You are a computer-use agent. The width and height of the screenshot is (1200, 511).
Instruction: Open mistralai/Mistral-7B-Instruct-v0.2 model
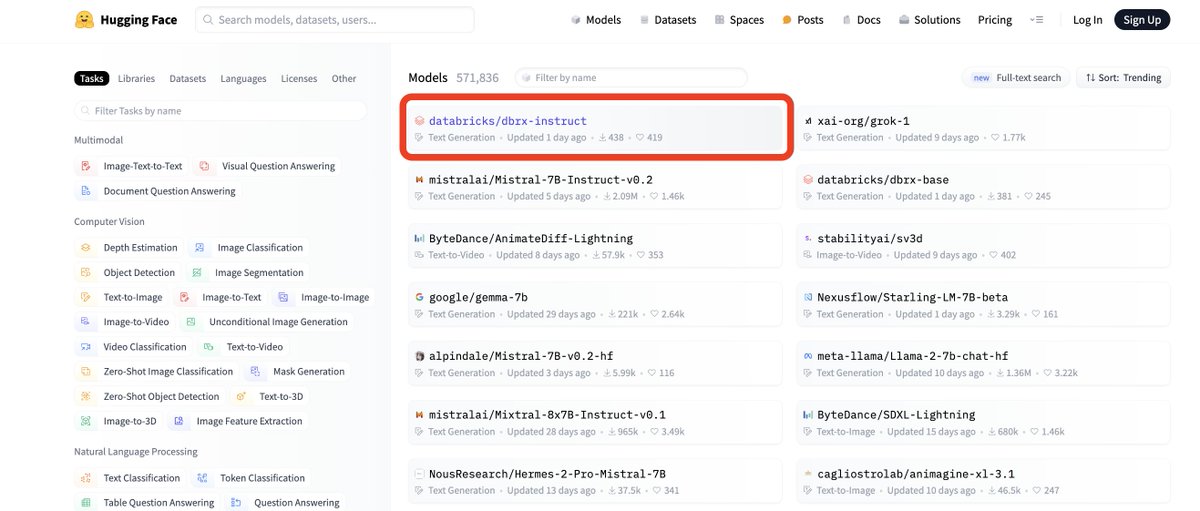pos(595,187)
